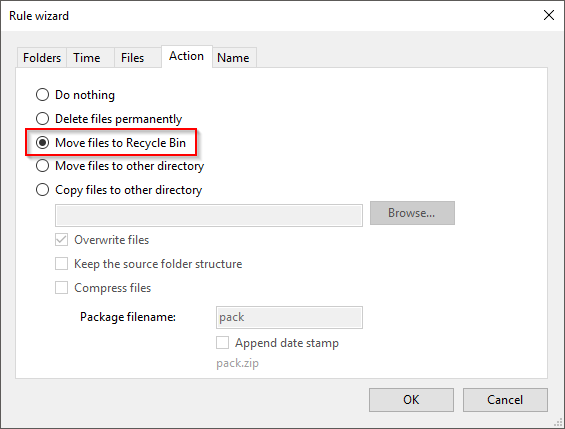Confirm with the OK button
This screenshot has height=429, width=565.
pyautogui.click(x=411, y=400)
